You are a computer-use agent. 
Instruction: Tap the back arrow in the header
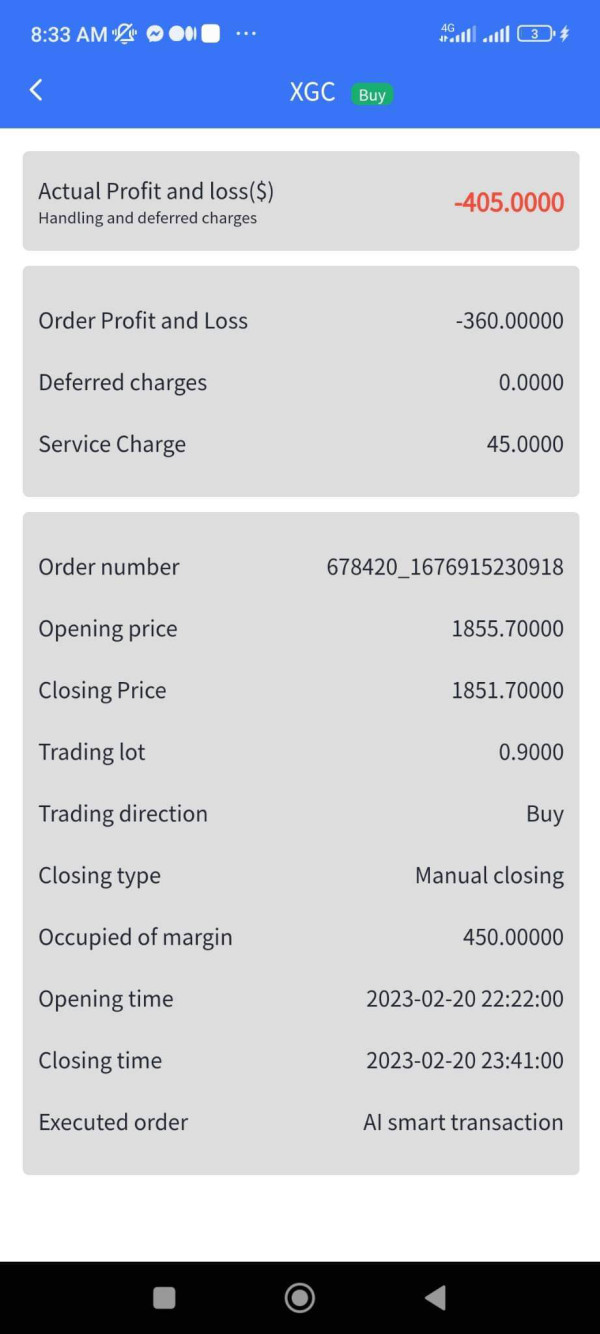point(36,90)
